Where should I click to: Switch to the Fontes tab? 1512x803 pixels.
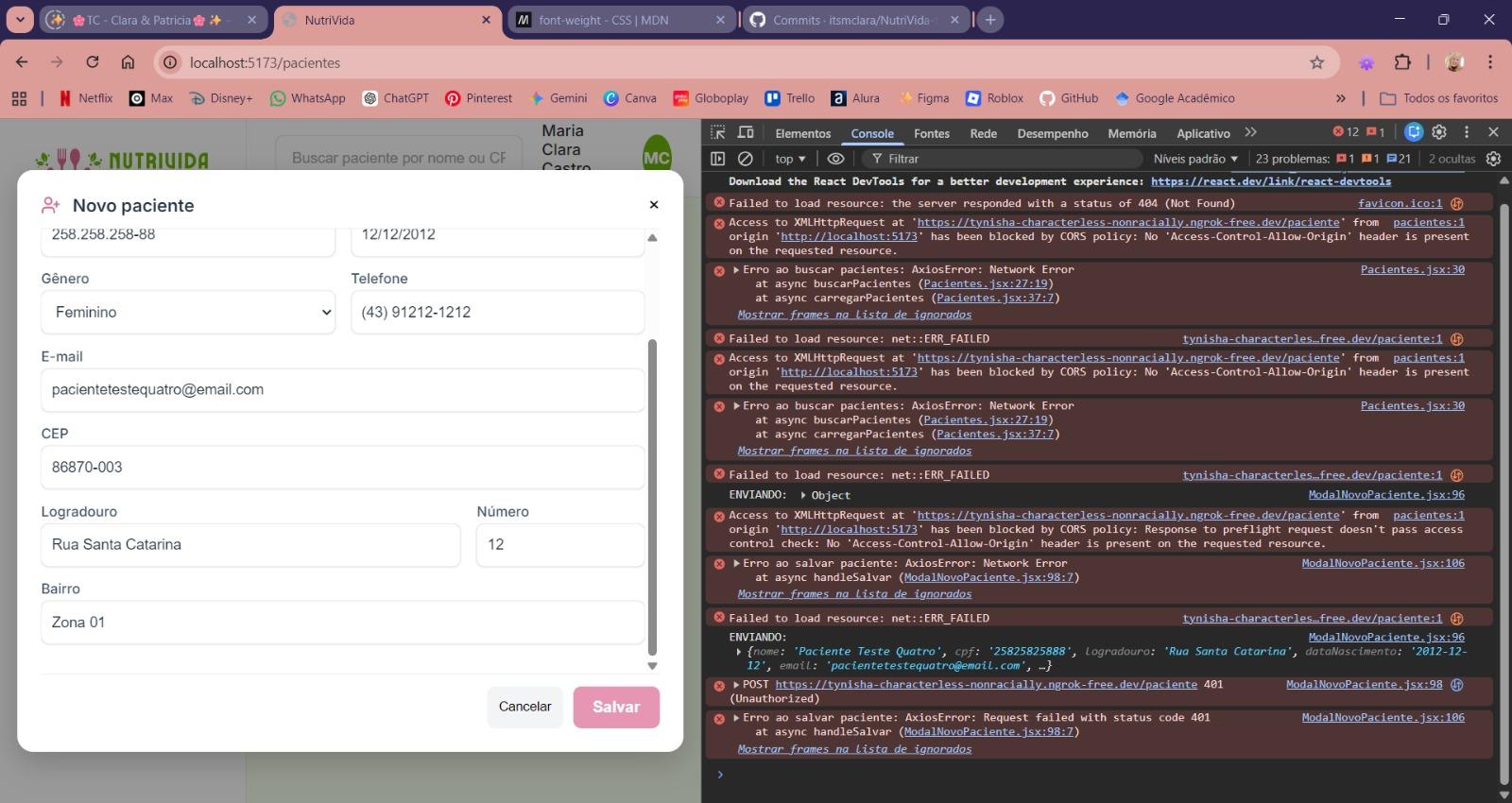[931, 133]
